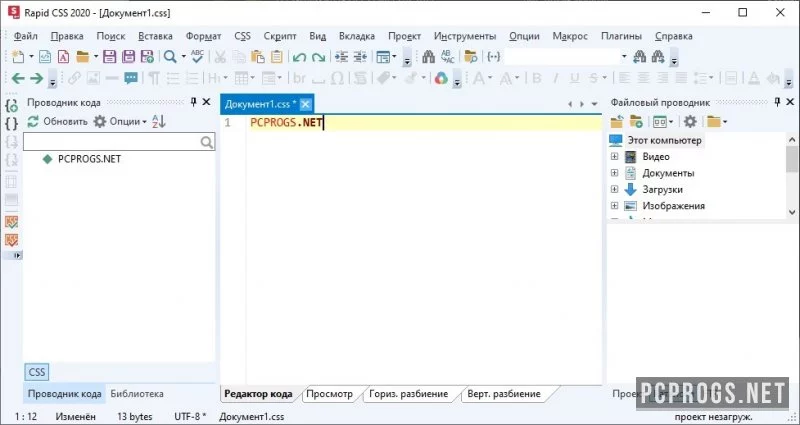Open the new document dropdown arrow
The width and height of the screenshot is (800, 425).
(x=31, y=57)
